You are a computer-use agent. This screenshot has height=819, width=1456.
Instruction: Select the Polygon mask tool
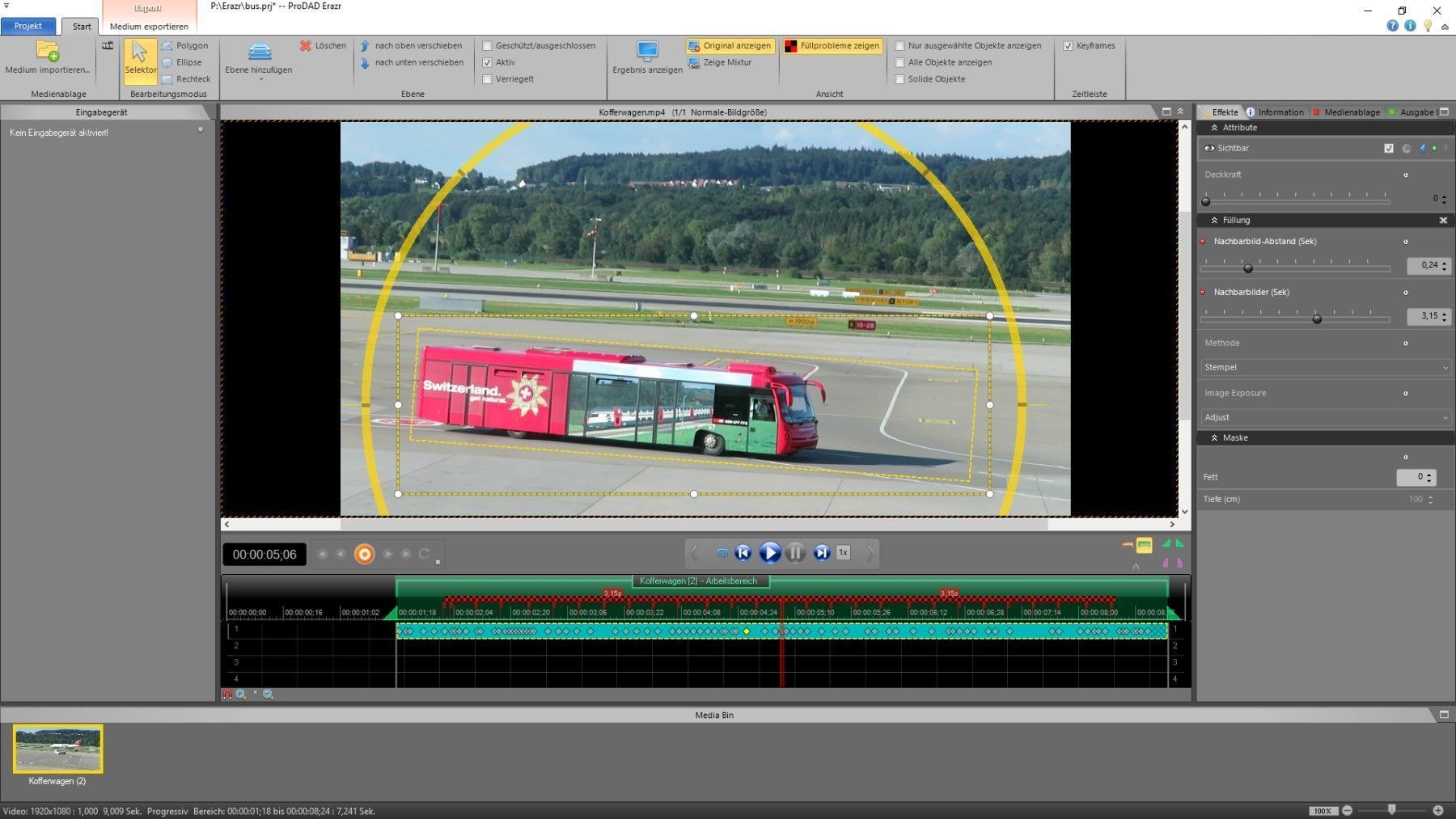[185, 46]
